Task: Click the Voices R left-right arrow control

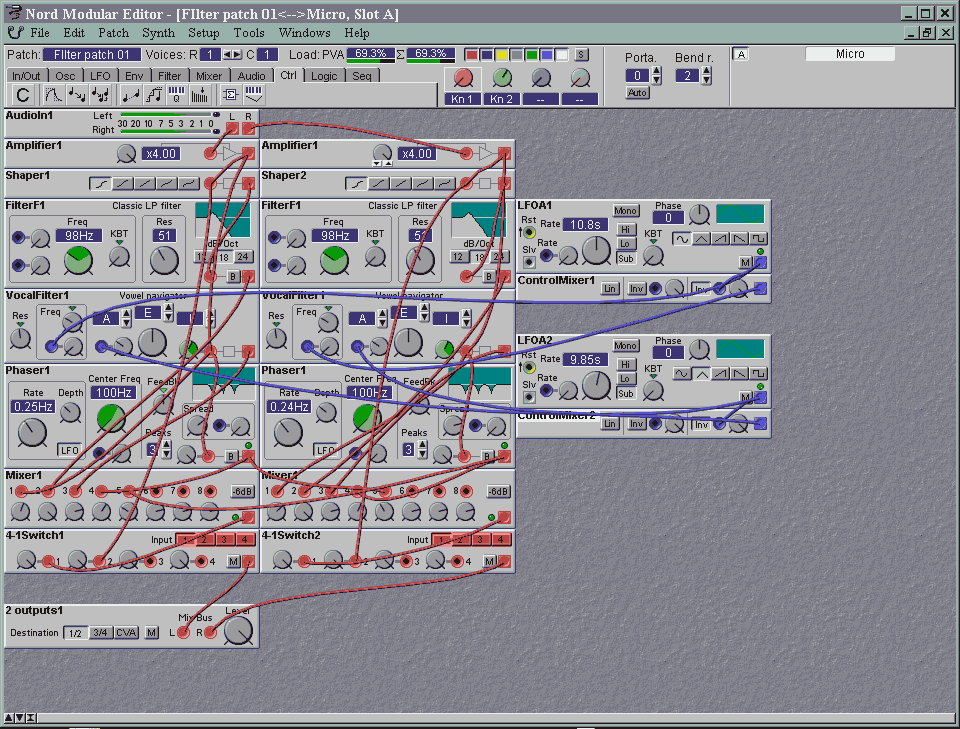Action: pyautogui.click(x=232, y=54)
